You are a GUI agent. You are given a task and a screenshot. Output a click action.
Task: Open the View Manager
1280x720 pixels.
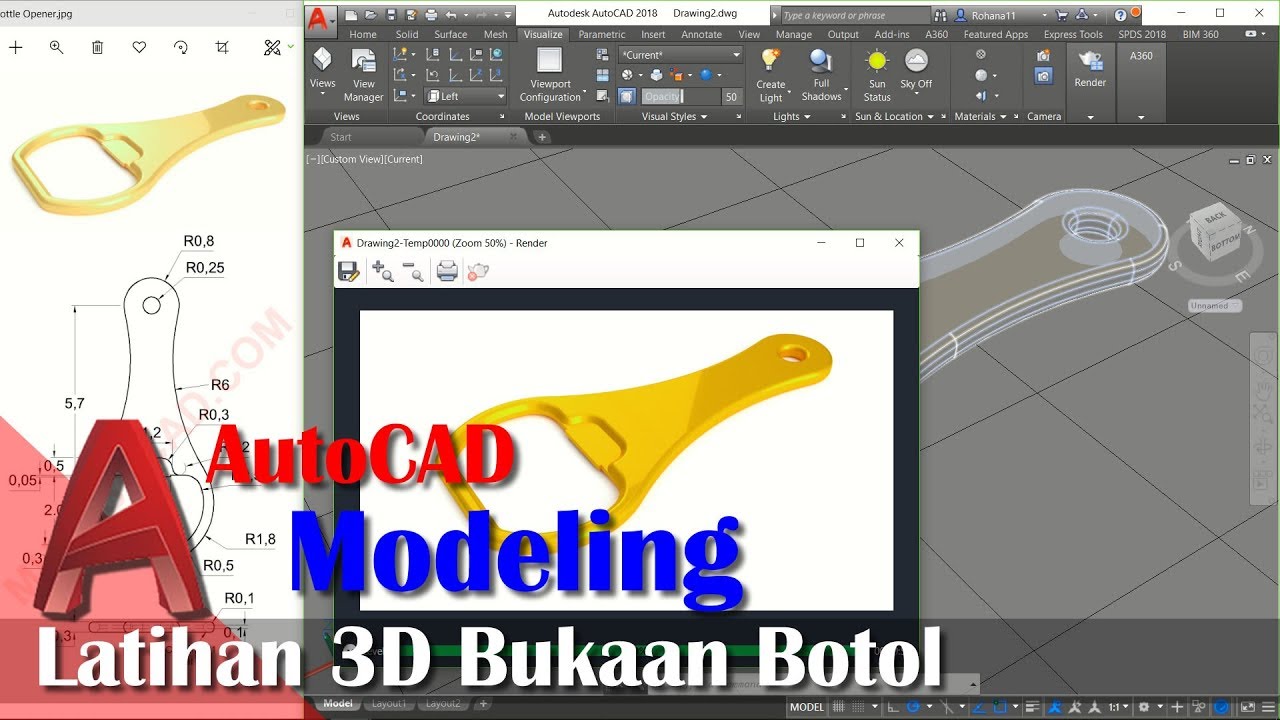pos(364,76)
